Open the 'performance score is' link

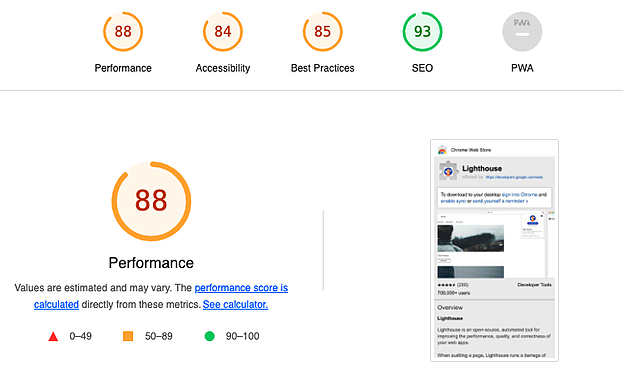(x=241, y=287)
